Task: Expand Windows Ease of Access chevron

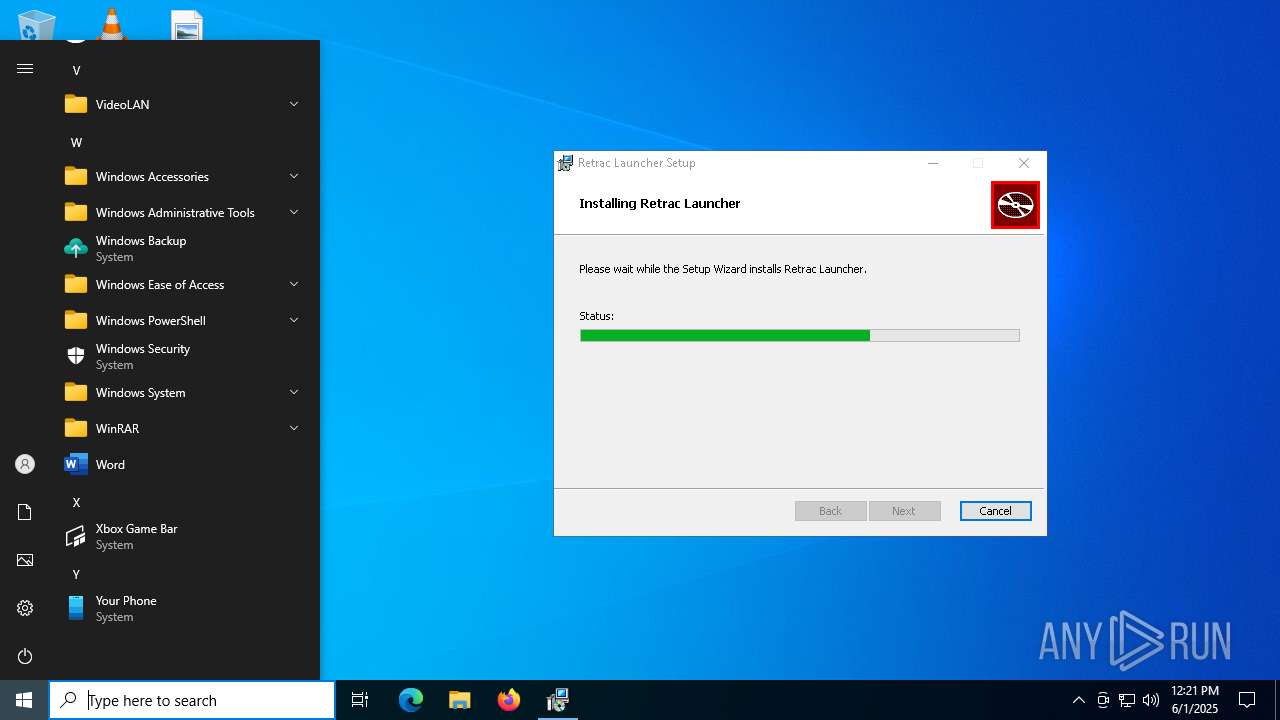Action: [x=294, y=284]
